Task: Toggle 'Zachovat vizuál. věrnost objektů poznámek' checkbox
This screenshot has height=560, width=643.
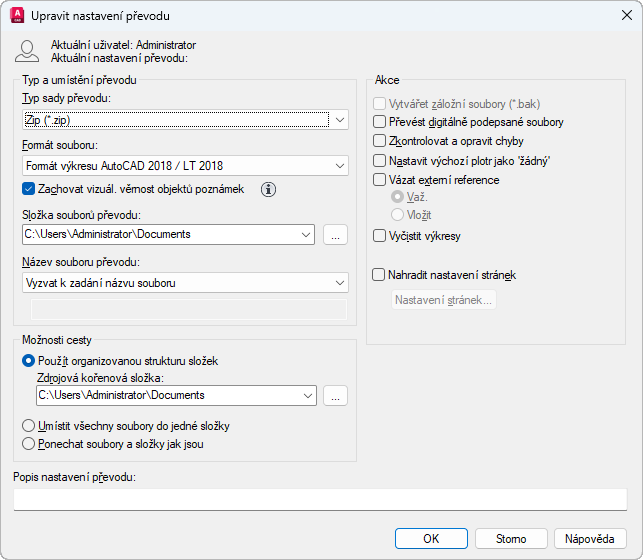Action: coord(28,189)
